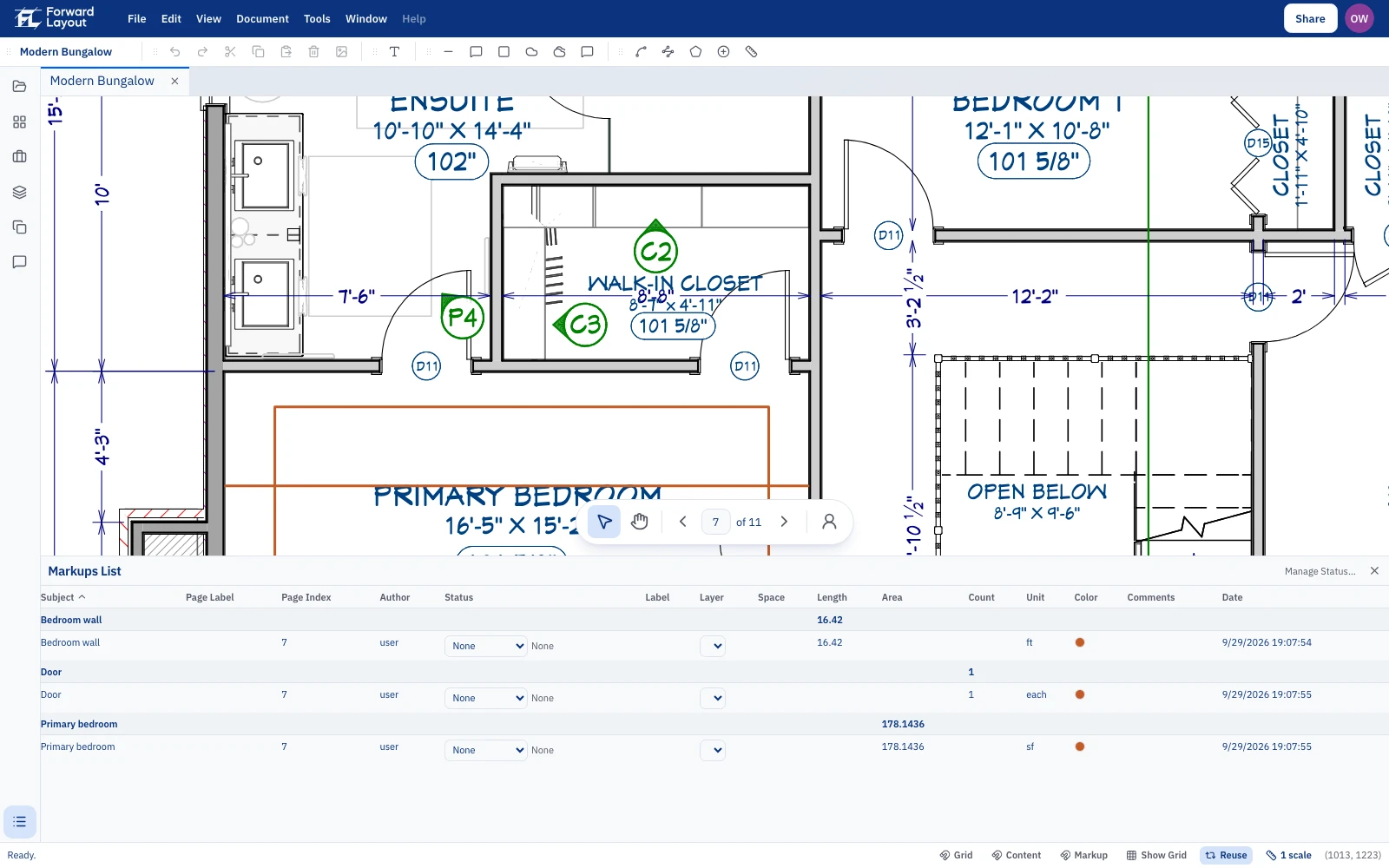Image resolution: width=1389 pixels, height=868 pixels.
Task: Select the Text tool in toolbar
Action: pos(394,52)
